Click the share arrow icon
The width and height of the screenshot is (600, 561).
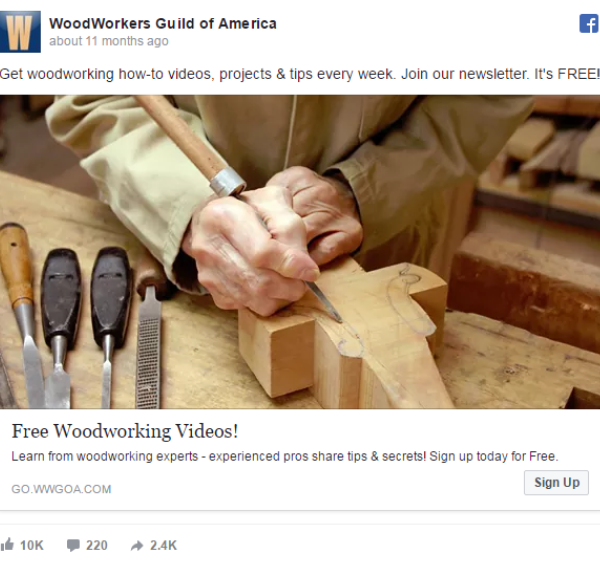137,545
